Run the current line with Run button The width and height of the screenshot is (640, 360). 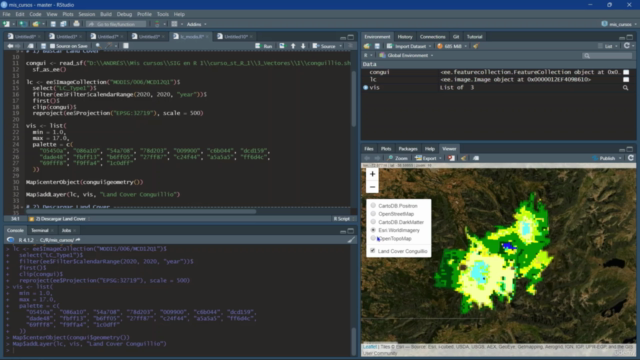click(x=264, y=46)
